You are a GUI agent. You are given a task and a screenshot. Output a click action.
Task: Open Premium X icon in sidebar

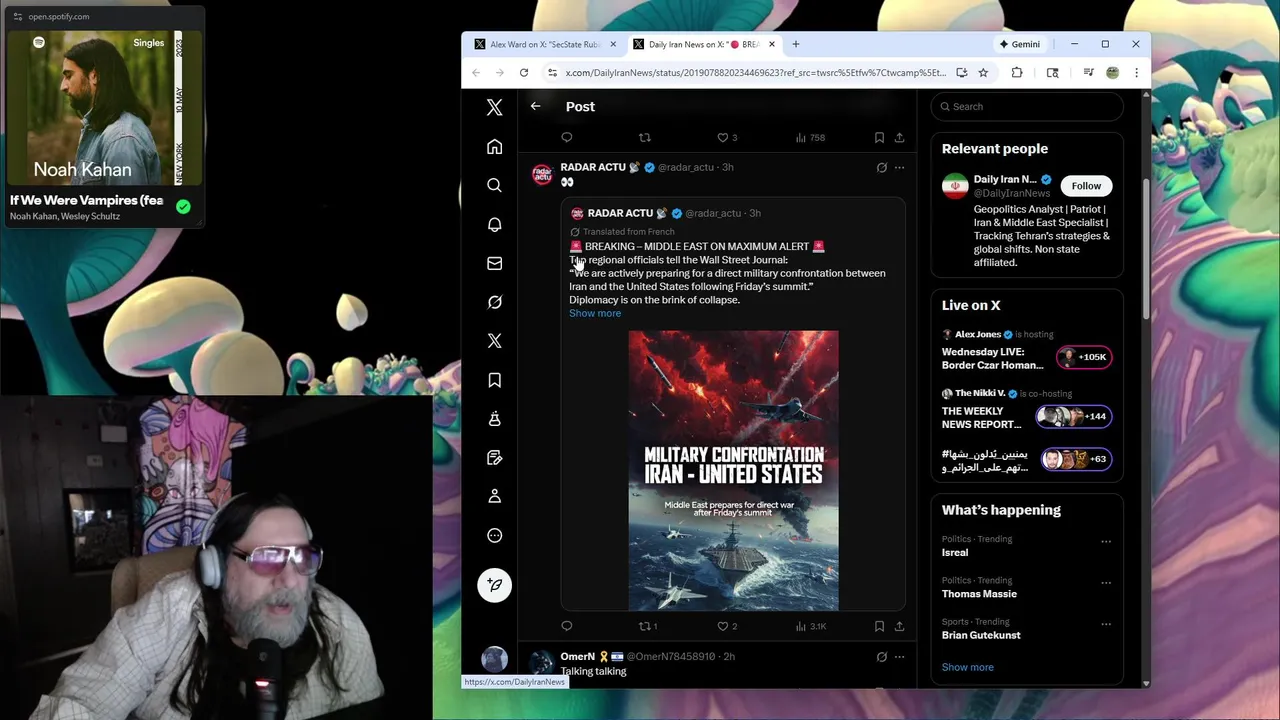[494, 341]
